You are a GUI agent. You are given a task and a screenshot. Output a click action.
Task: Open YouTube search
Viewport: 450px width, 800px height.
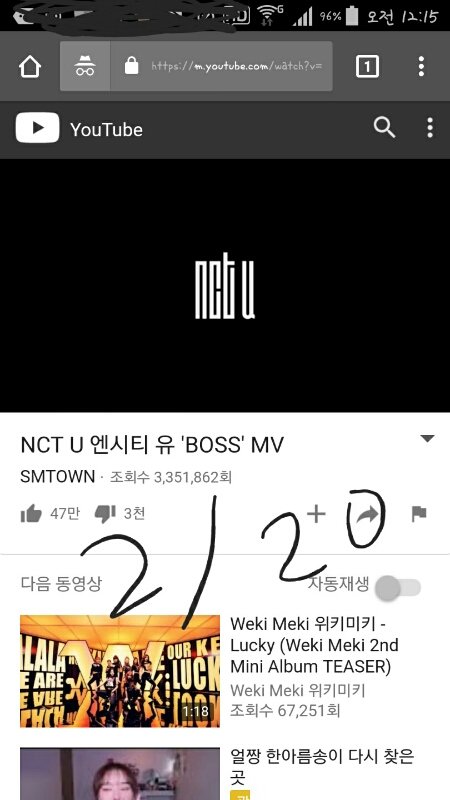[x=384, y=128]
